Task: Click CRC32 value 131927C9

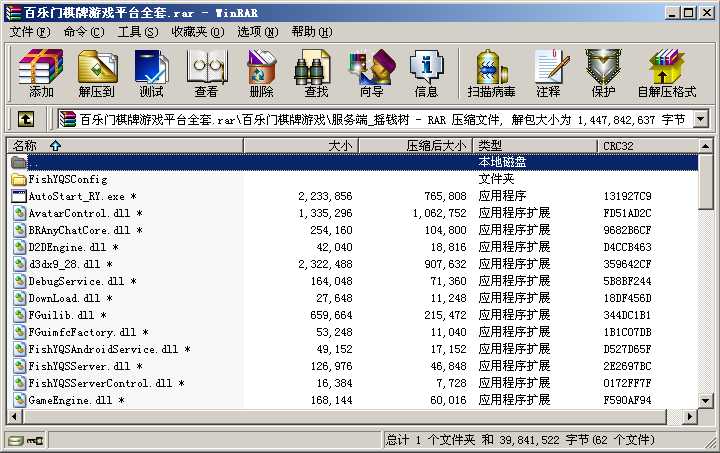Action: 627,196
